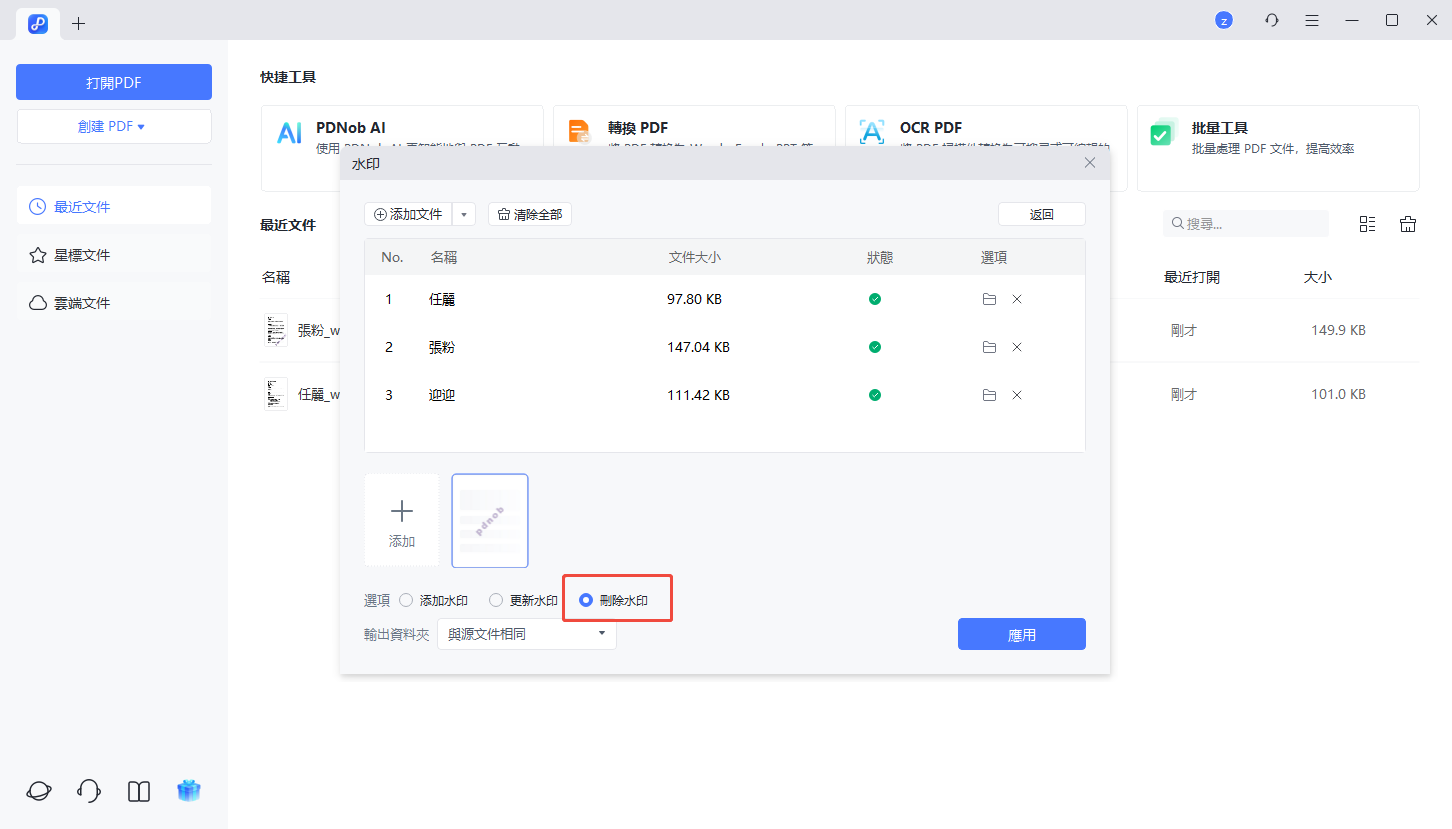This screenshot has width=1452, height=829.
Task: Remove 張粉 file from watermark list
Action: pos(1017,347)
